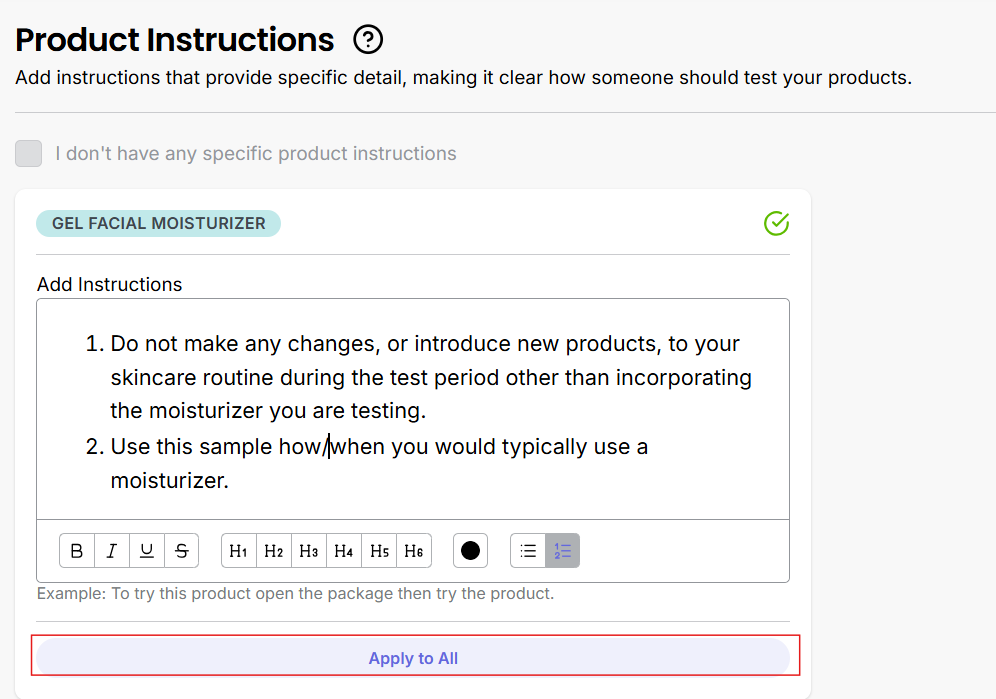
Task: Toggle bold formatting
Action: click(77, 551)
